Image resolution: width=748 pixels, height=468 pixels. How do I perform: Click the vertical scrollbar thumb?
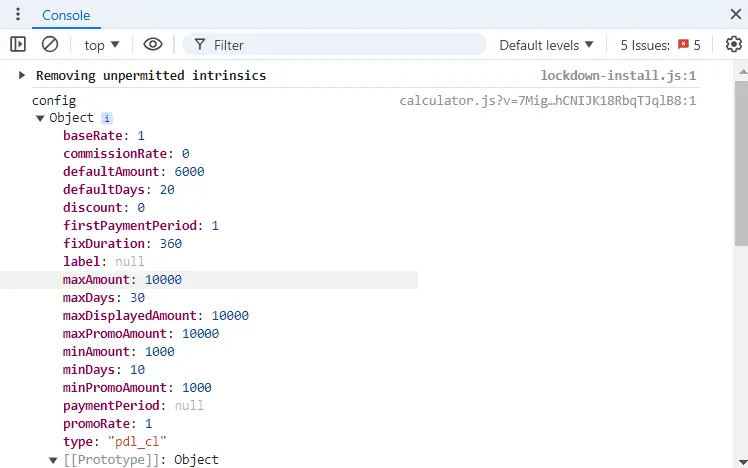740,160
